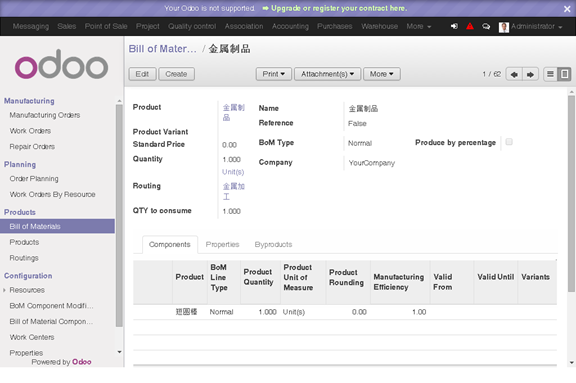Click the Administrator avatar picture

coord(504,27)
